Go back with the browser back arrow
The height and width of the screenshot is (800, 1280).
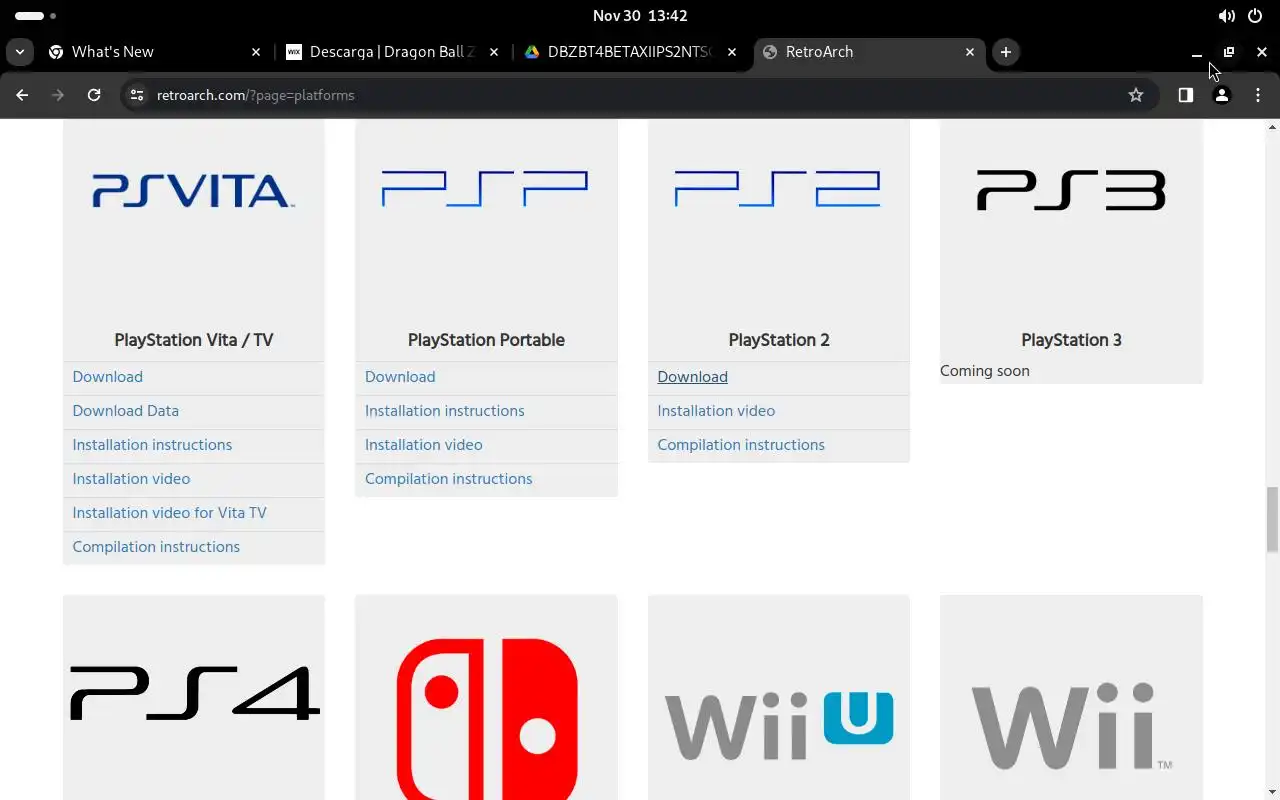[22, 95]
